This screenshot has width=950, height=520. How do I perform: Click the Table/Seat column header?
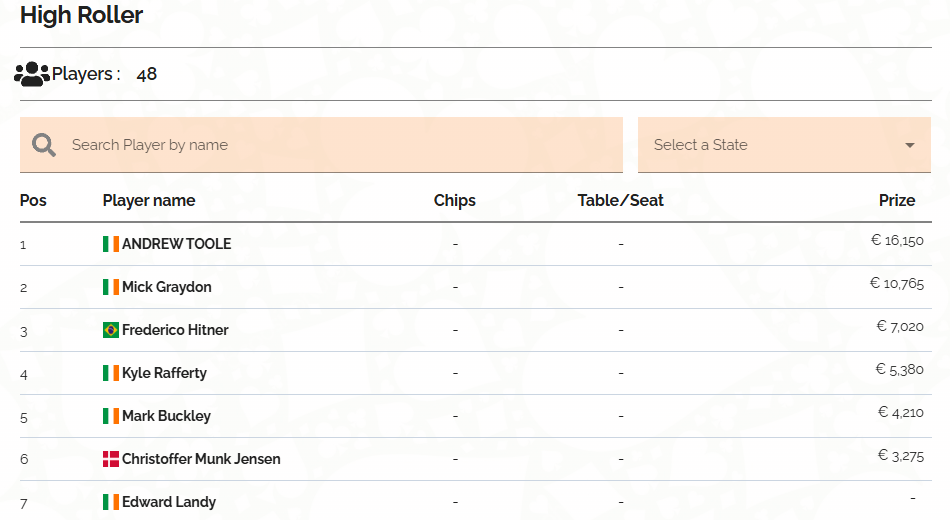(620, 200)
